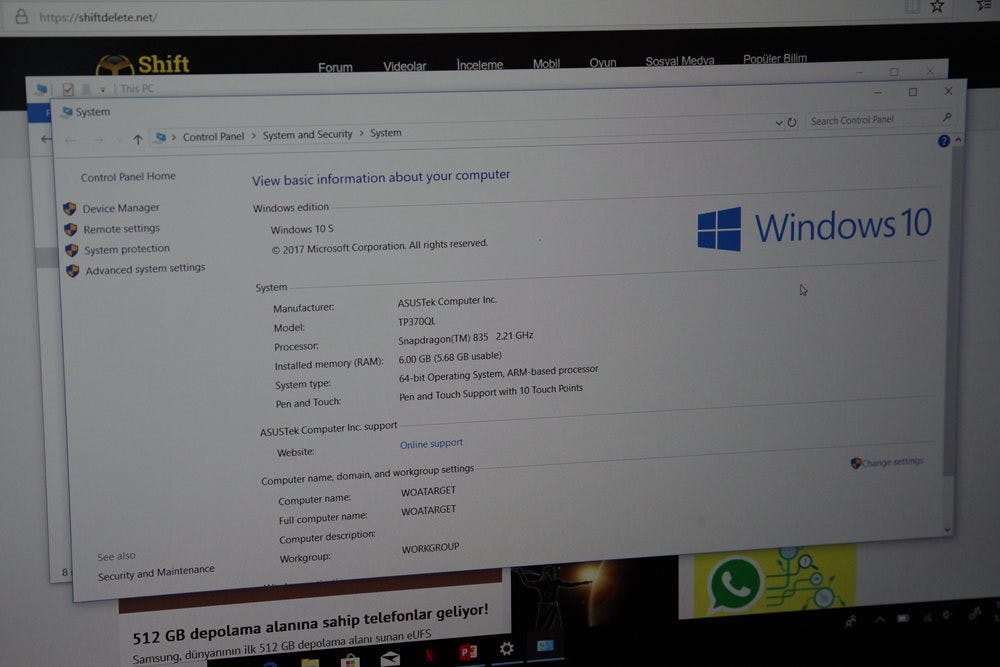1000x667 pixels.
Task: Open the browser favorites hub icon
Action: click(x=983, y=6)
